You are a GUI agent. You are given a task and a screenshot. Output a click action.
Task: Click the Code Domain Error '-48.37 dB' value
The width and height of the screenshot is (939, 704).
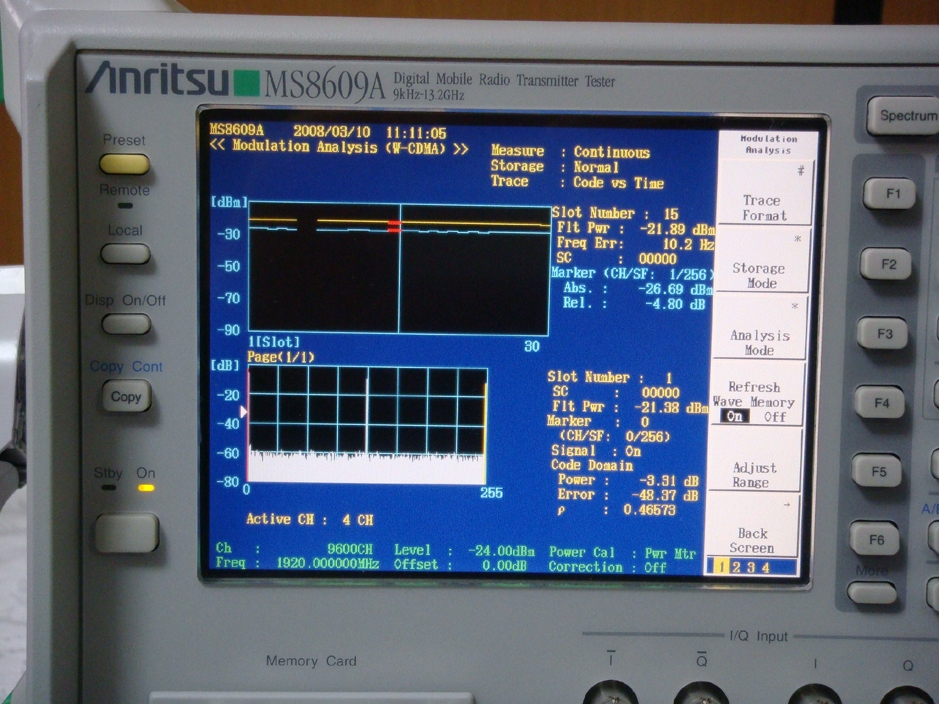click(x=664, y=495)
